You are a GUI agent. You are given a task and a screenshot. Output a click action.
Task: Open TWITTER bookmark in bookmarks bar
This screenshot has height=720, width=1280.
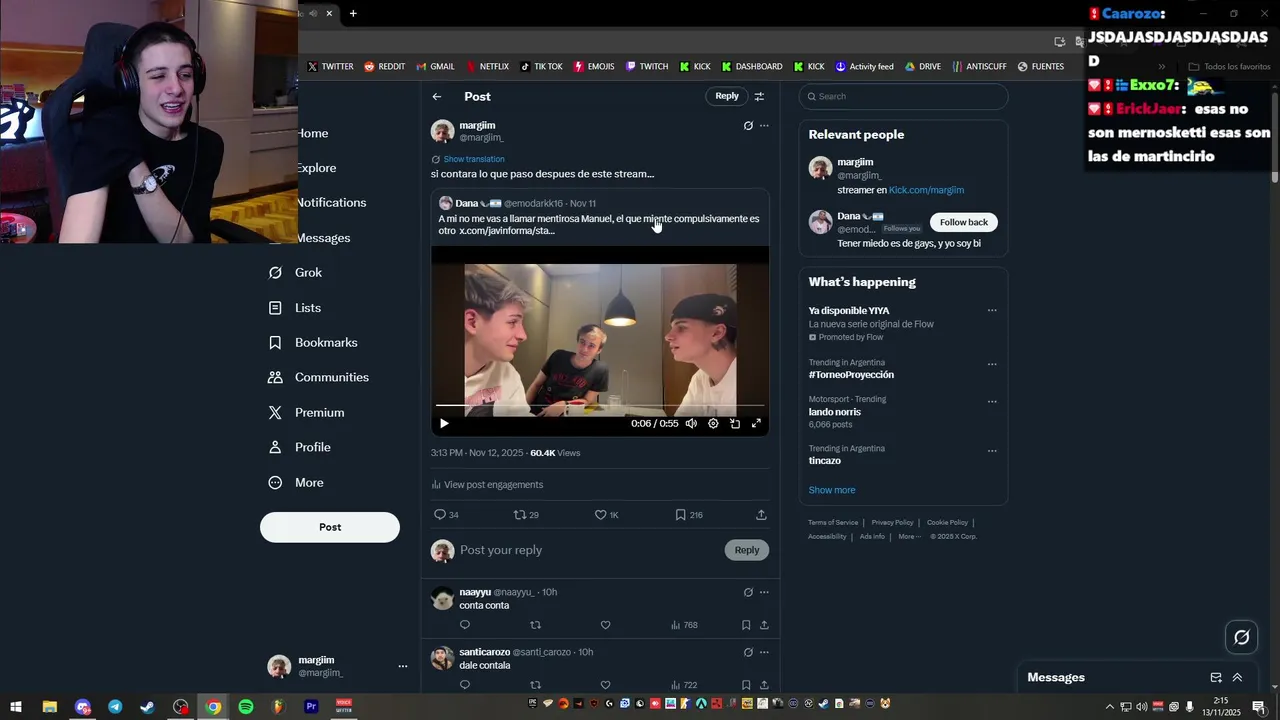coord(330,67)
